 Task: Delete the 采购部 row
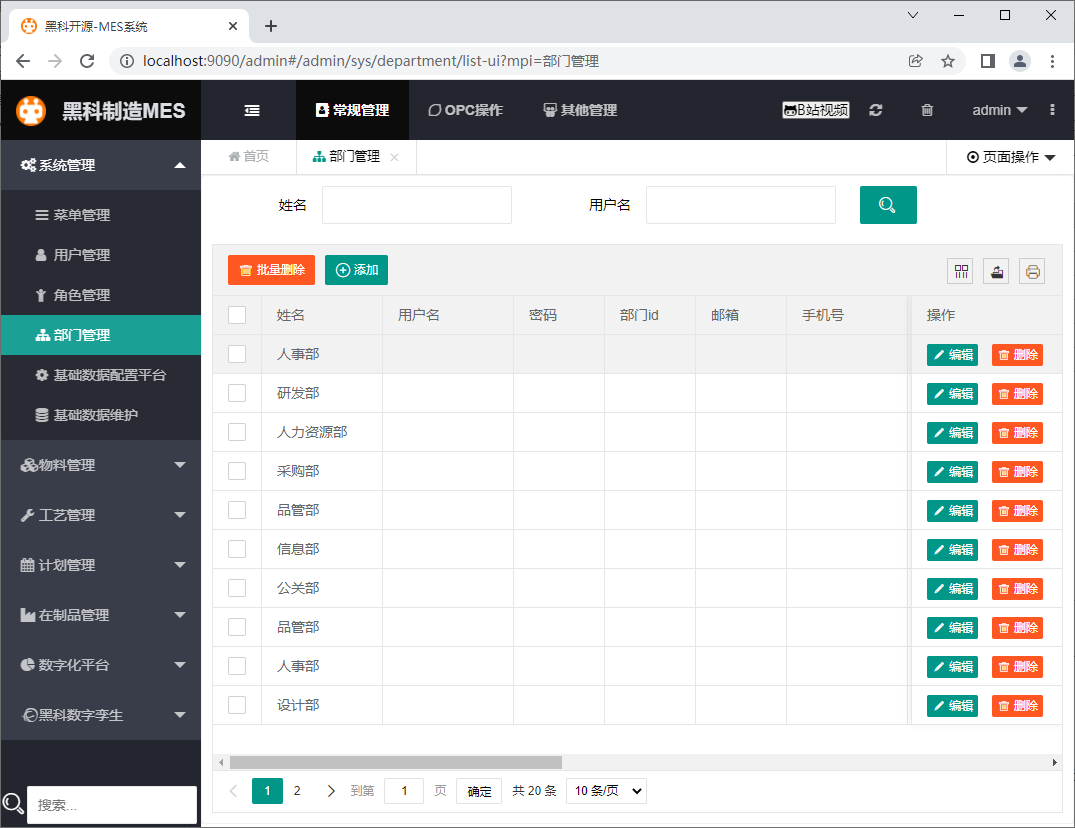(1017, 472)
